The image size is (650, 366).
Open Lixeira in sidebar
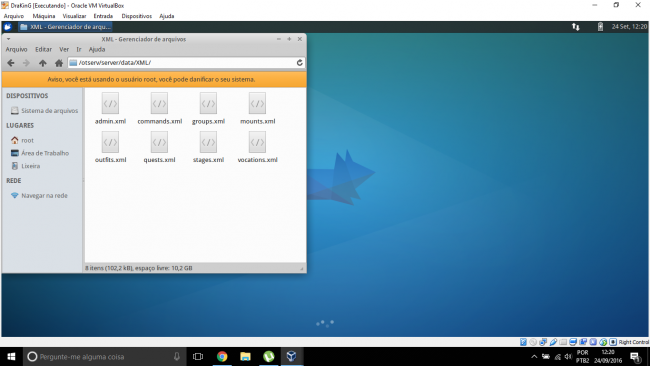(x=26, y=166)
